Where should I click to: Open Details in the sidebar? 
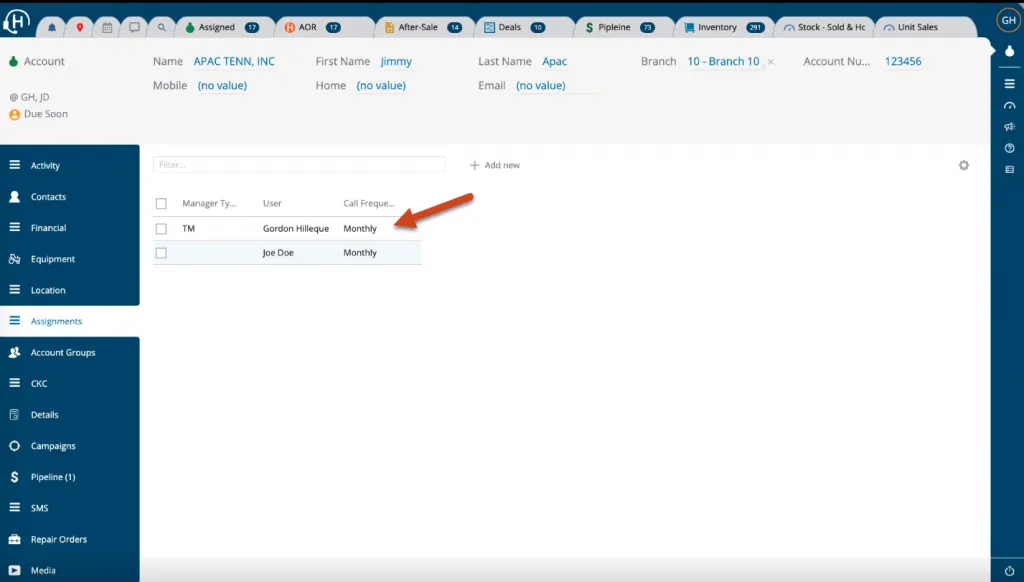tap(69, 415)
